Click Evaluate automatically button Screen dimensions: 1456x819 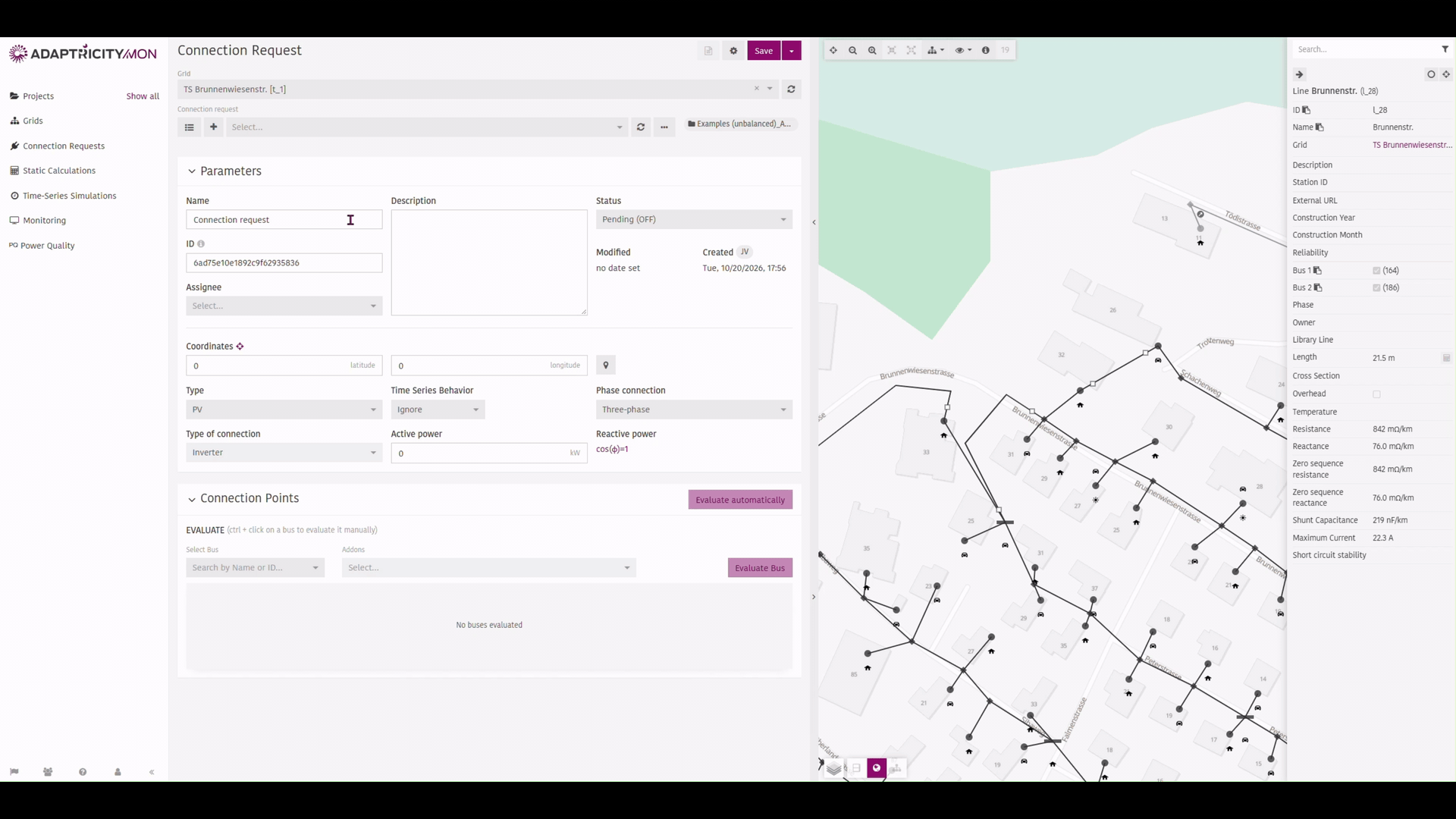click(740, 500)
